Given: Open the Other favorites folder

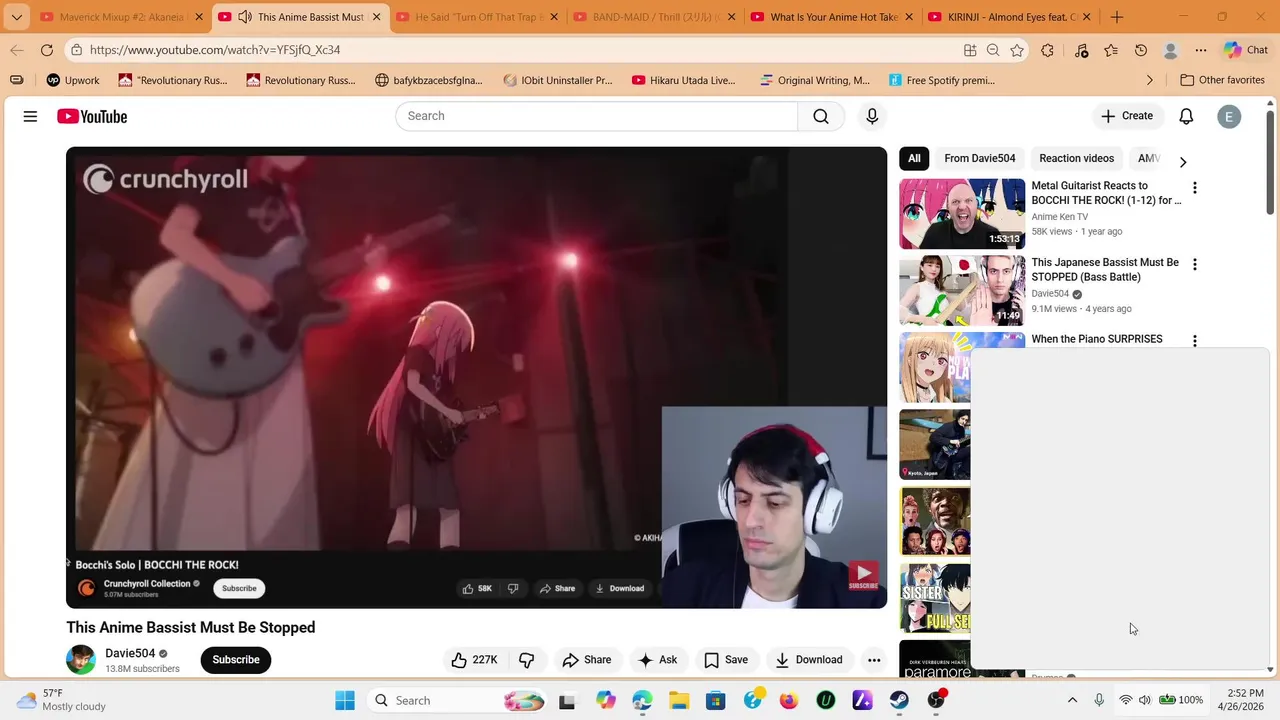Looking at the screenshot, I should tap(1222, 80).
